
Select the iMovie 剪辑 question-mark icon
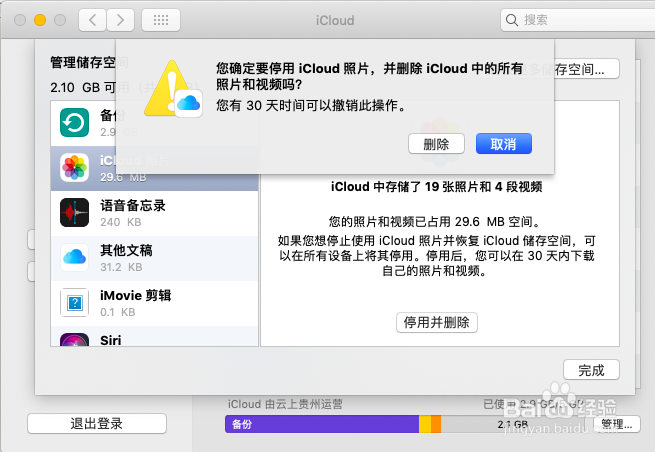point(74,302)
